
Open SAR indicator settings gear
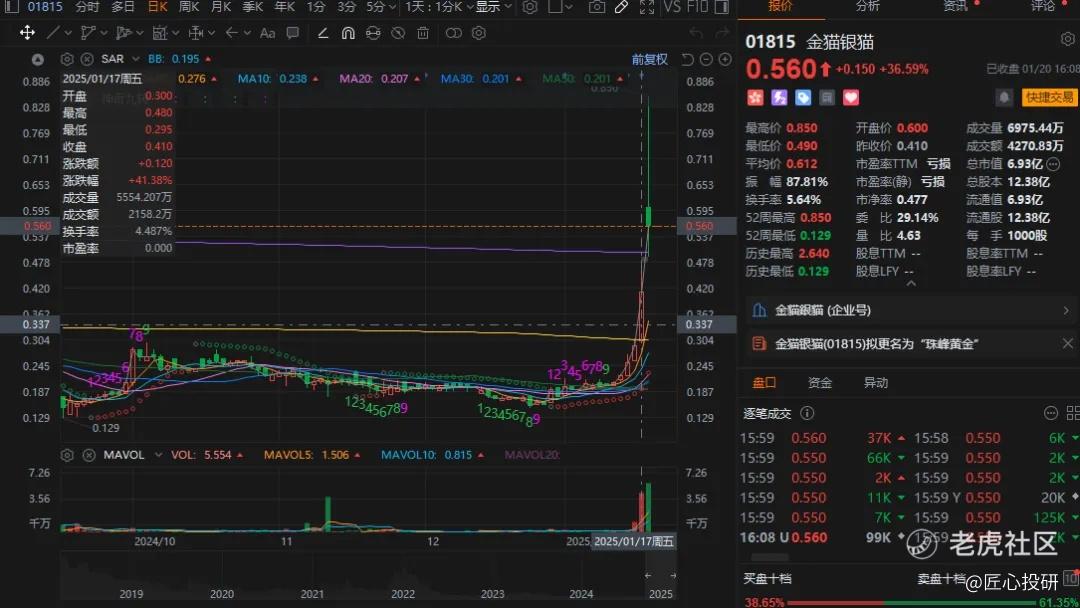click(67, 59)
